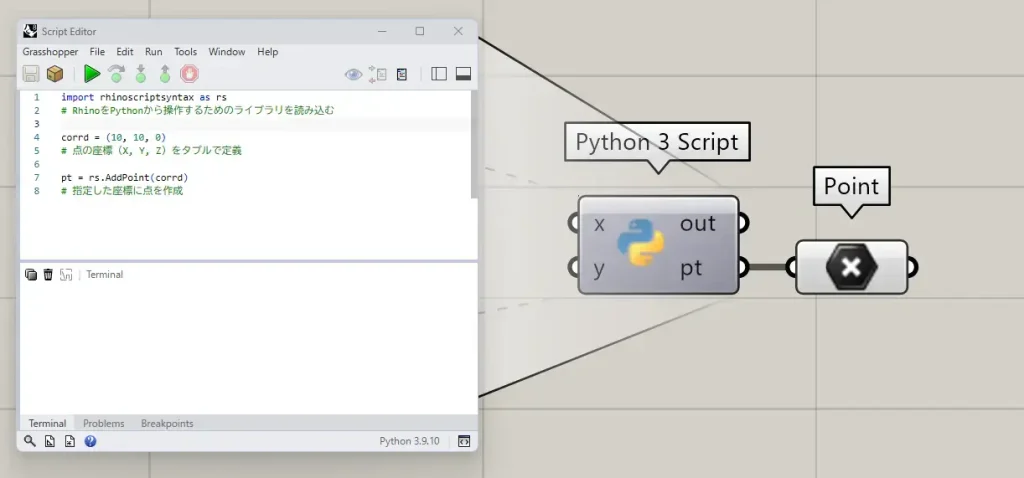The width and height of the screenshot is (1024, 478).
Task: Open search with the magnifier icon
Action: pos(30,441)
